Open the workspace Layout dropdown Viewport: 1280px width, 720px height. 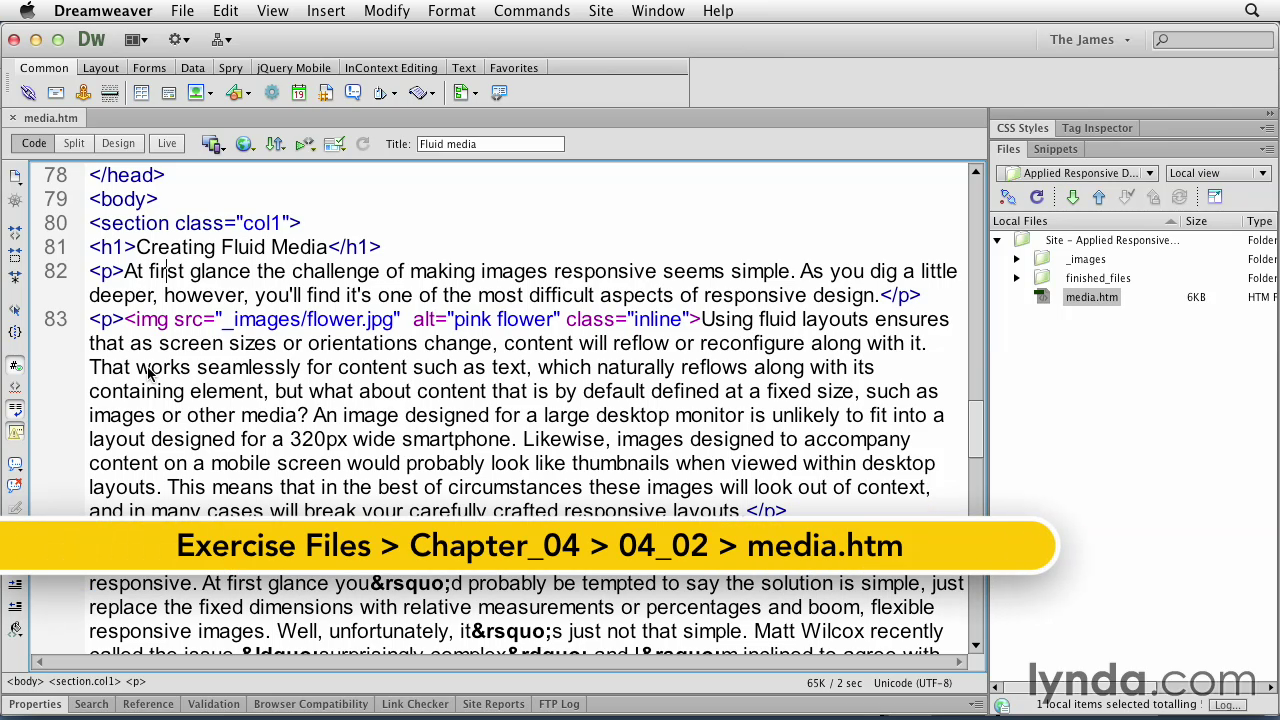click(x=136, y=40)
